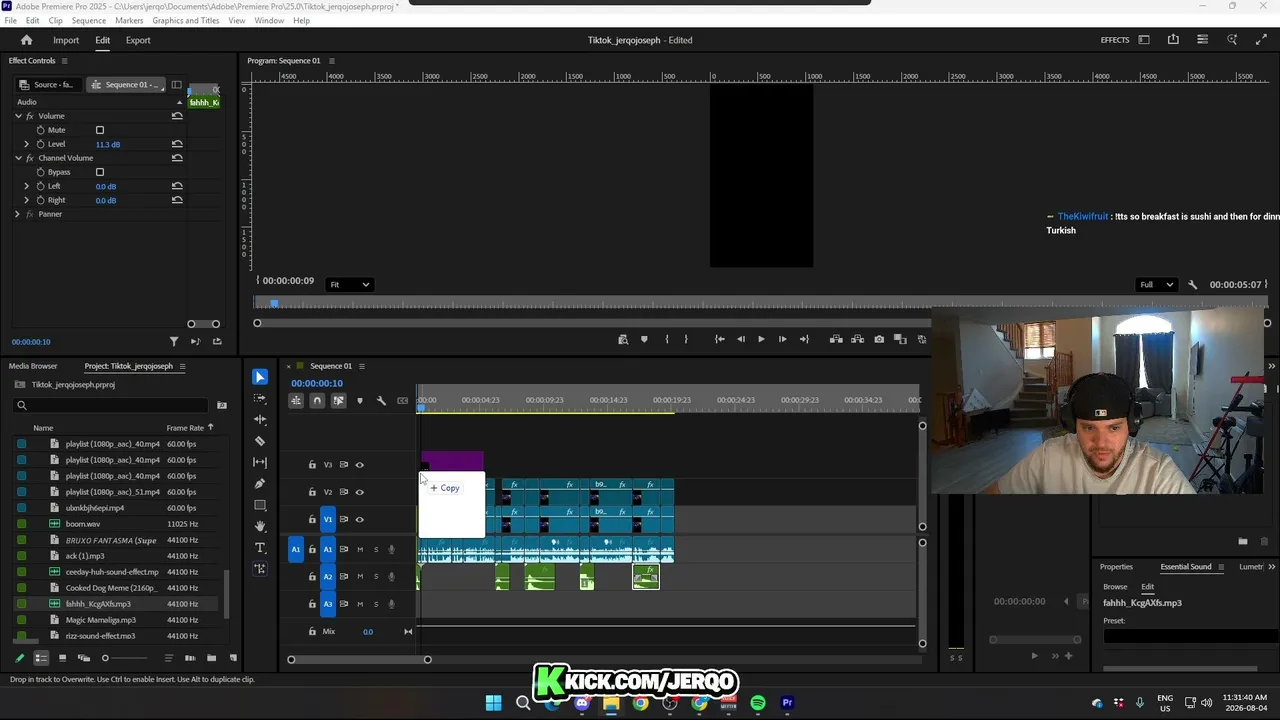The height and width of the screenshot is (720, 1280).
Task: Collapse the Channel Volume section
Action: (18, 158)
